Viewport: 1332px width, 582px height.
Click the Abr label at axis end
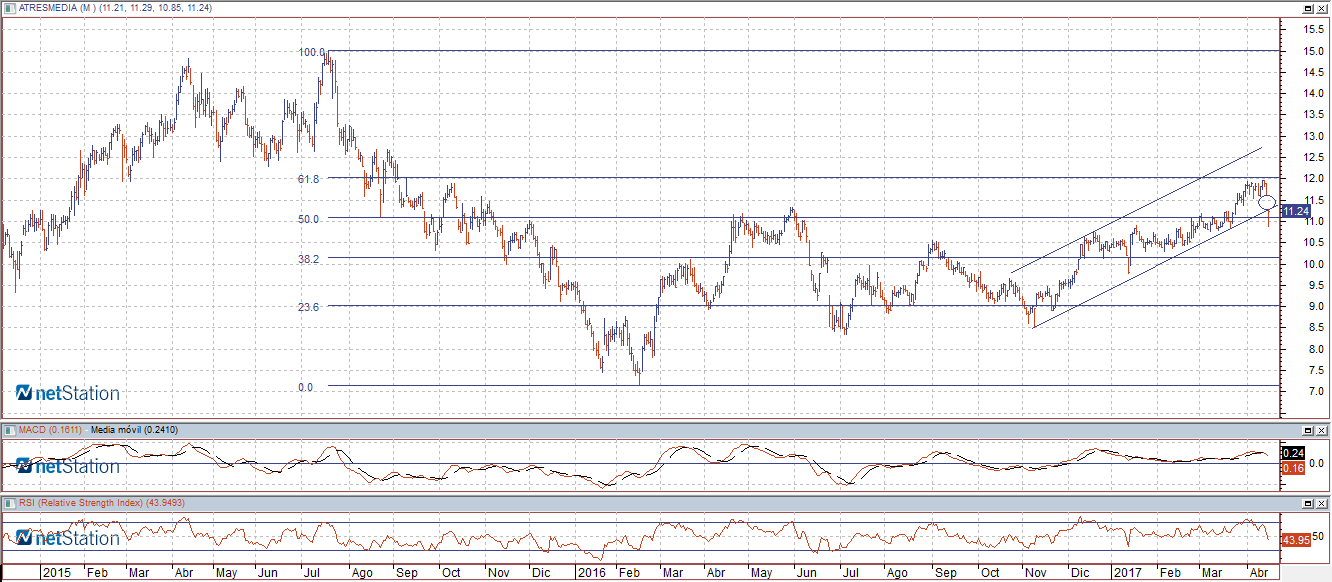[1257, 573]
